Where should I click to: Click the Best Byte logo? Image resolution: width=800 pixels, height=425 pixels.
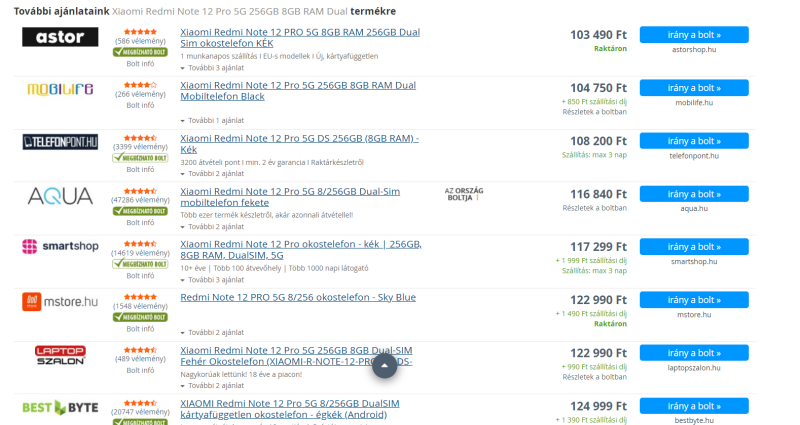tap(60, 408)
